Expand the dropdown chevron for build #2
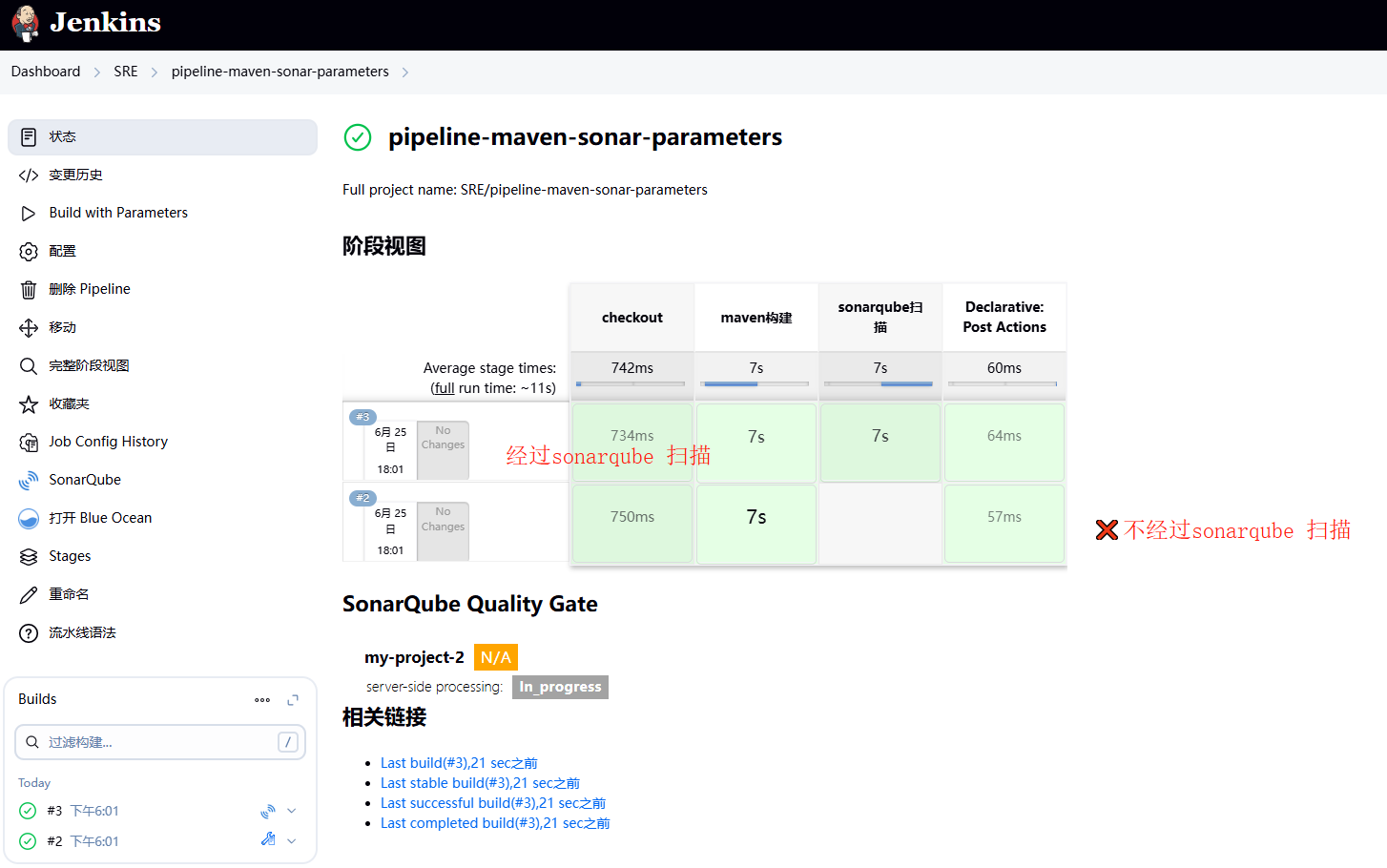This screenshot has width=1387, height=868. (x=292, y=841)
